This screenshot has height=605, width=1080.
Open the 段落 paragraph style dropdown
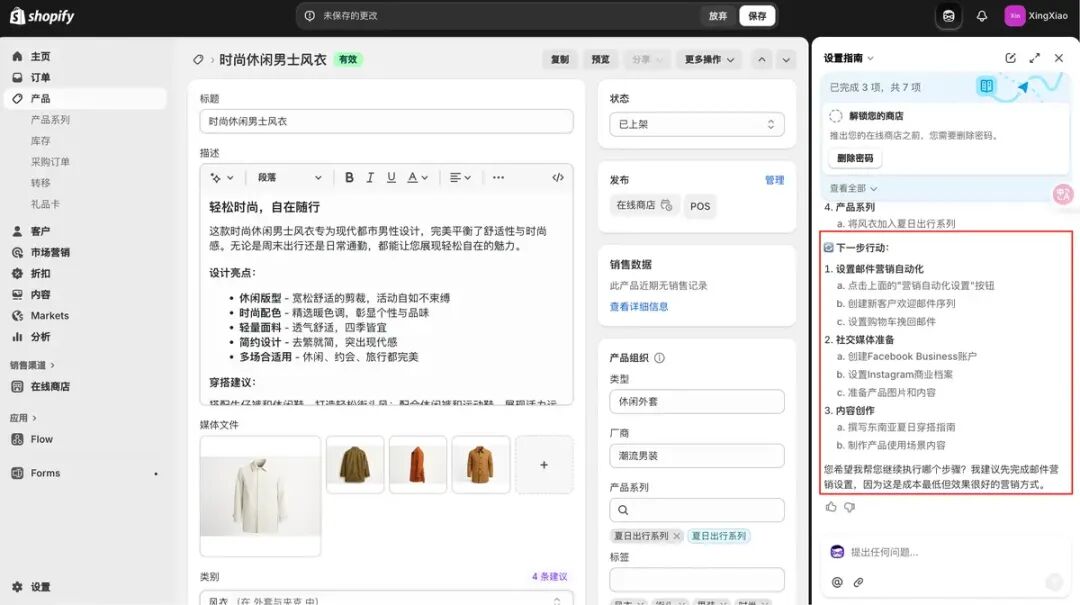pyautogui.click(x=290, y=178)
